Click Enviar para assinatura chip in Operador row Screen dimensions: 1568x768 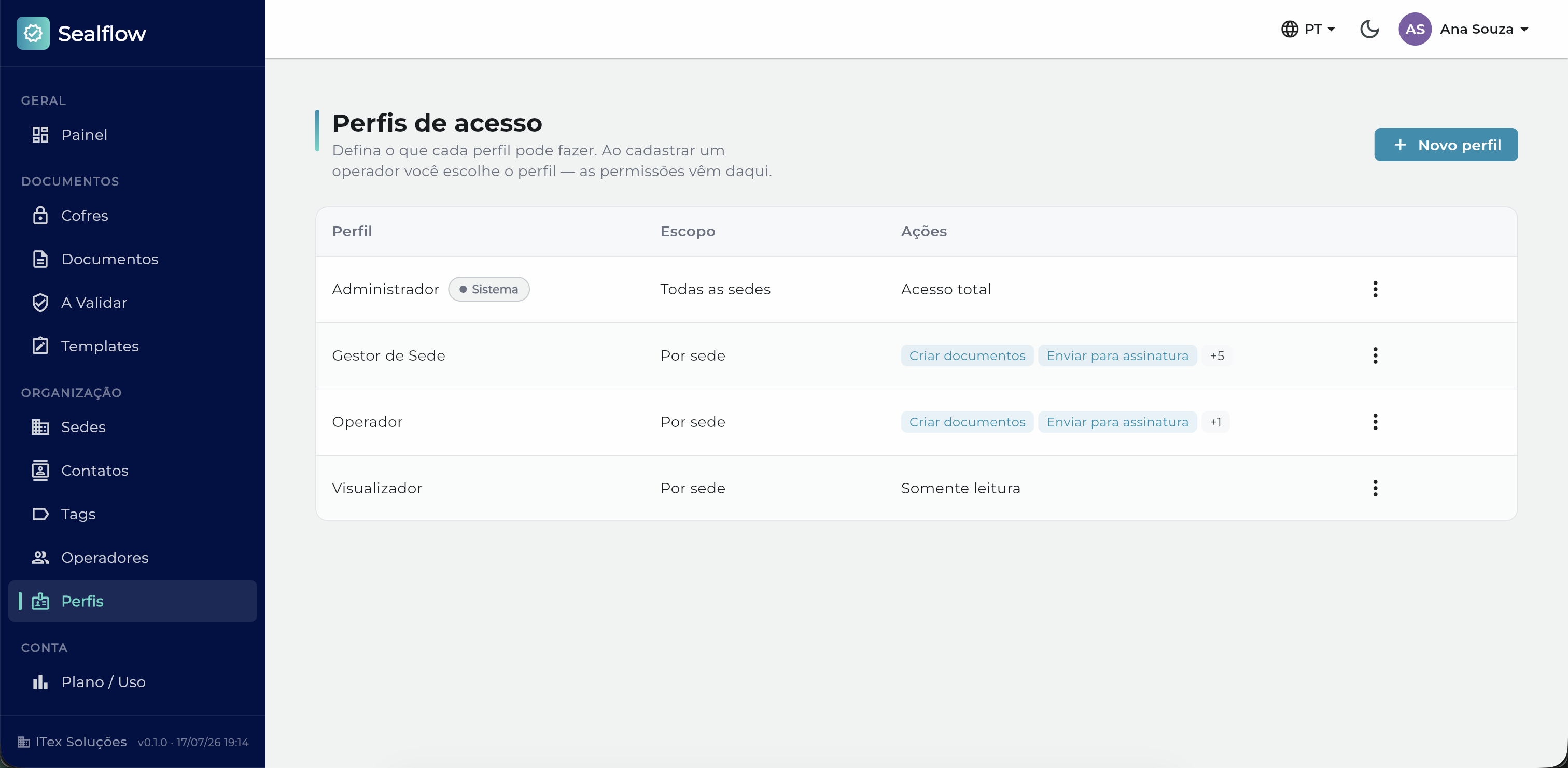[x=1117, y=422]
